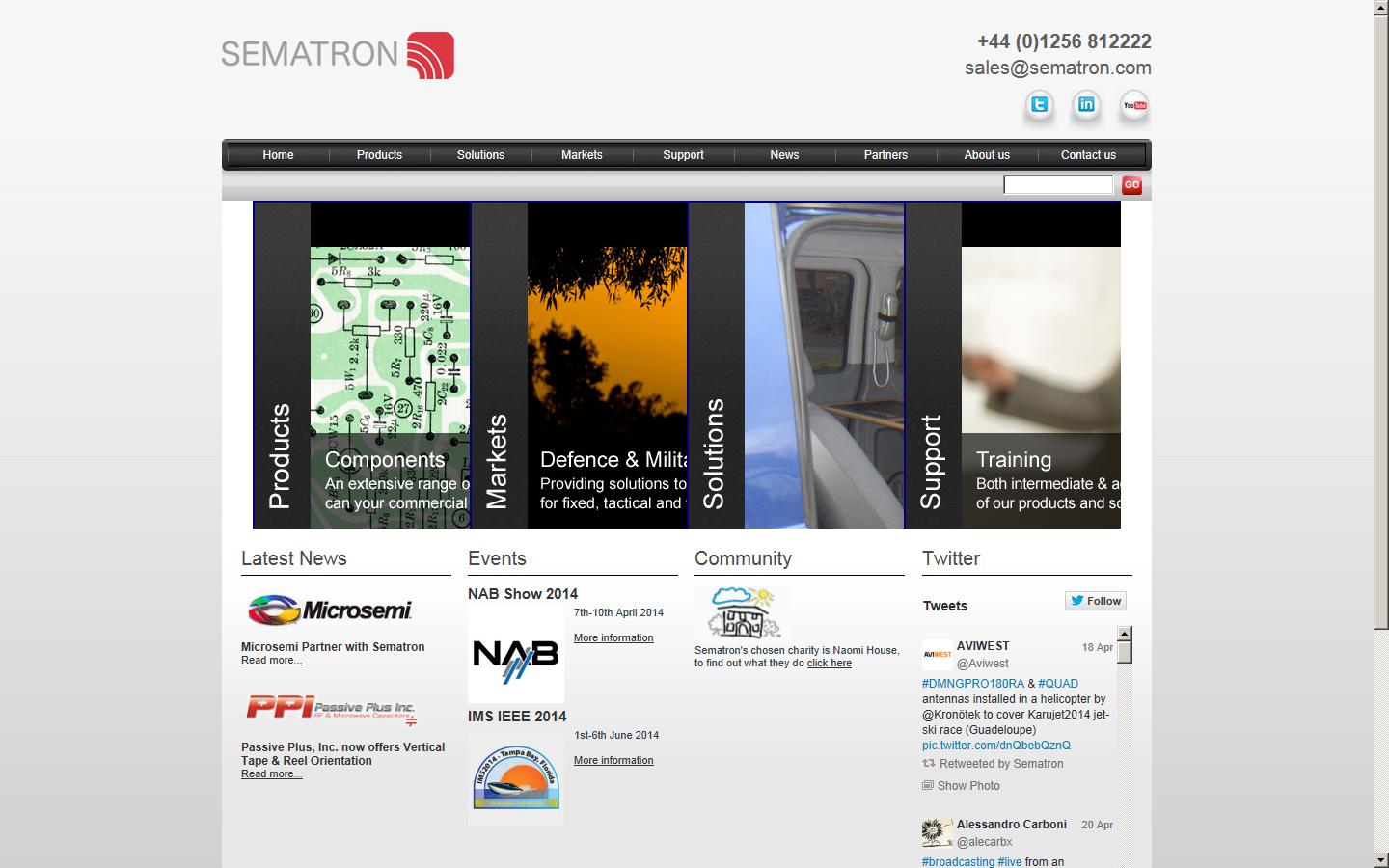Open the LinkedIn profile icon

pyautogui.click(x=1086, y=106)
